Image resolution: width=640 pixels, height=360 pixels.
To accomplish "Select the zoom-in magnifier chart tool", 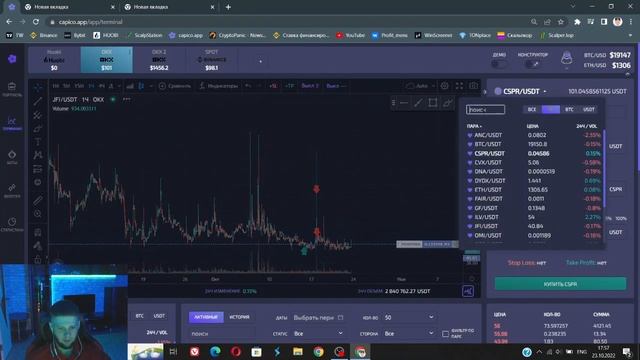I will click(38, 213).
